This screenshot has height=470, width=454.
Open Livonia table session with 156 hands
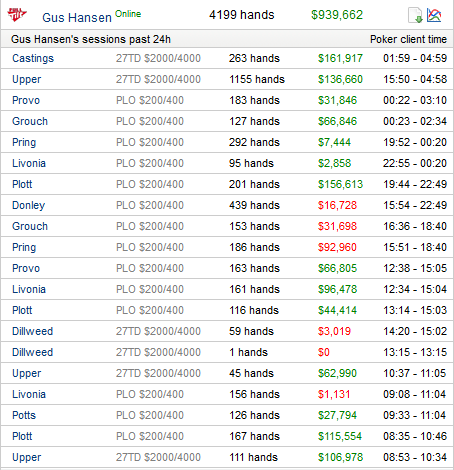pyautogui.click(x=29, y=394)
